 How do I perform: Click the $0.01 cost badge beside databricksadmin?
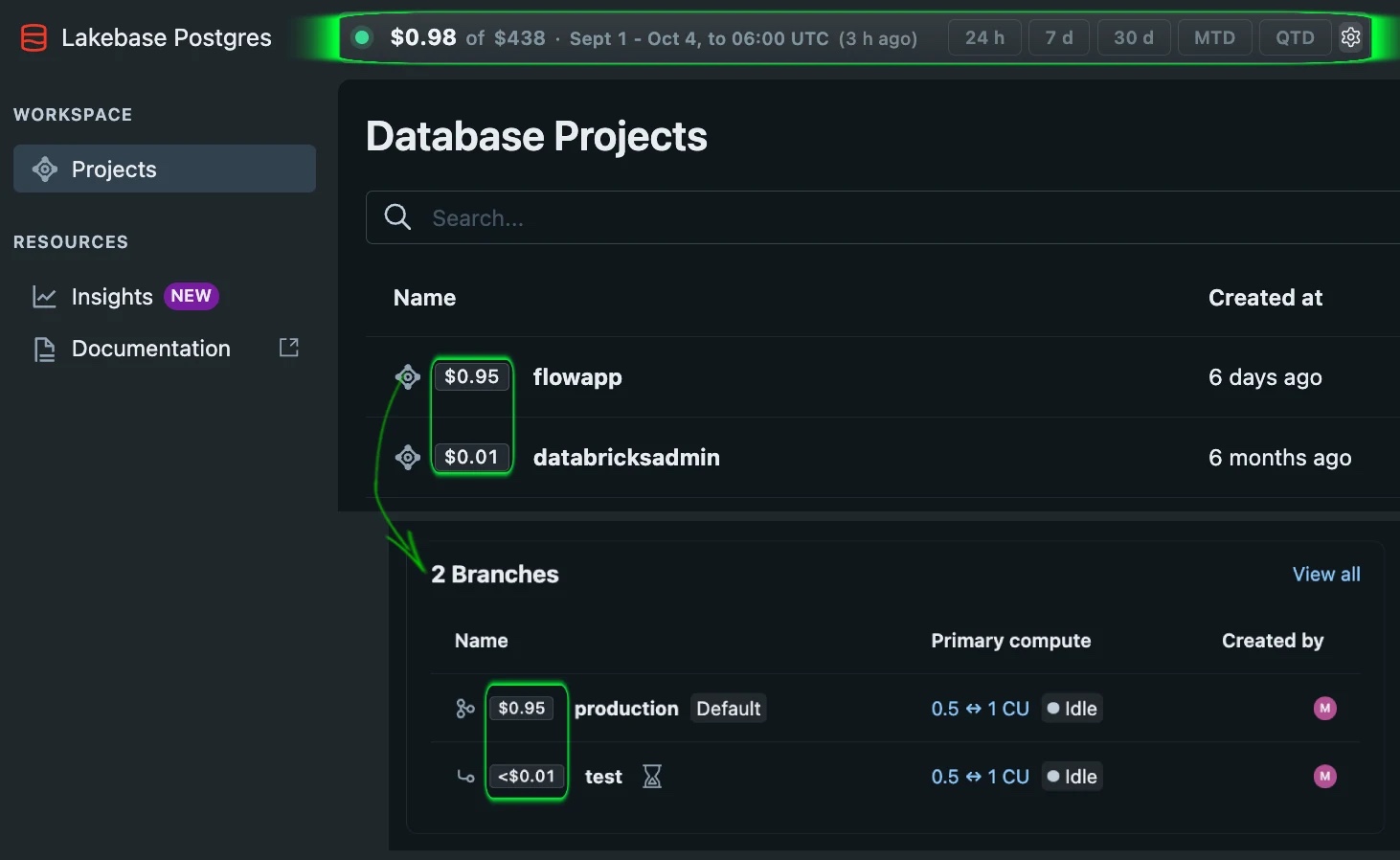pyautogui.click(x=472, y=457)
